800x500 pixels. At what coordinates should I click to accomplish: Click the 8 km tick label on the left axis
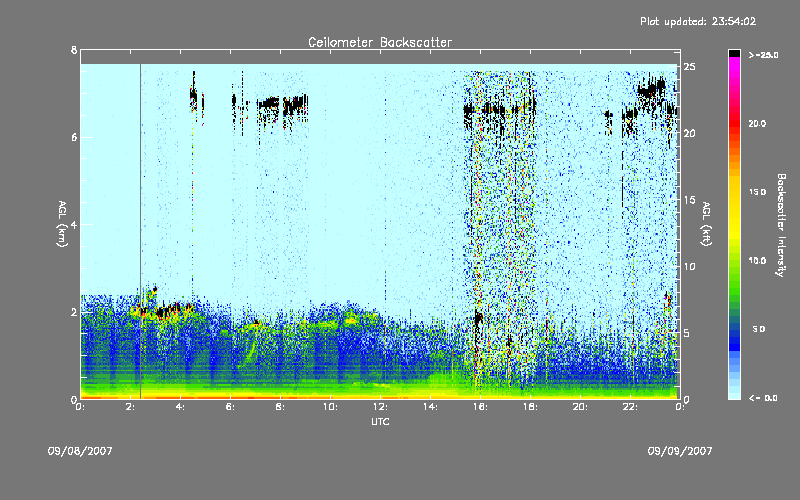click(x=74, y=50)
